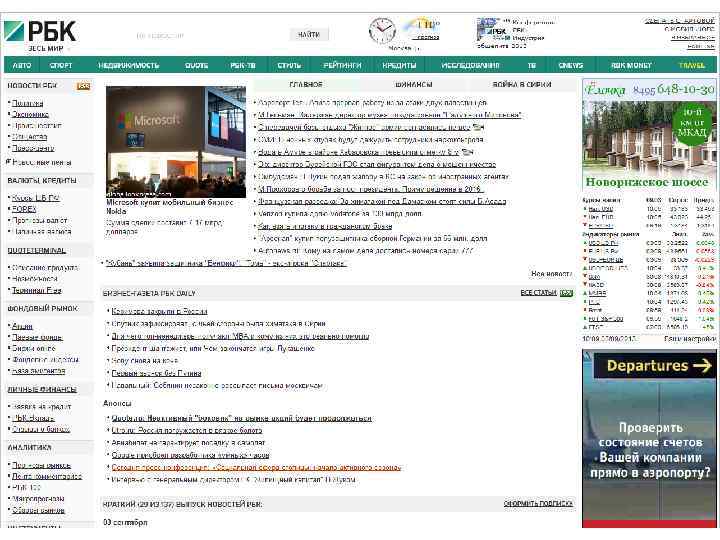Viewport: 720px width, 540px height.
Task: Open the РБК logo home link
Action: pos(40,32)
